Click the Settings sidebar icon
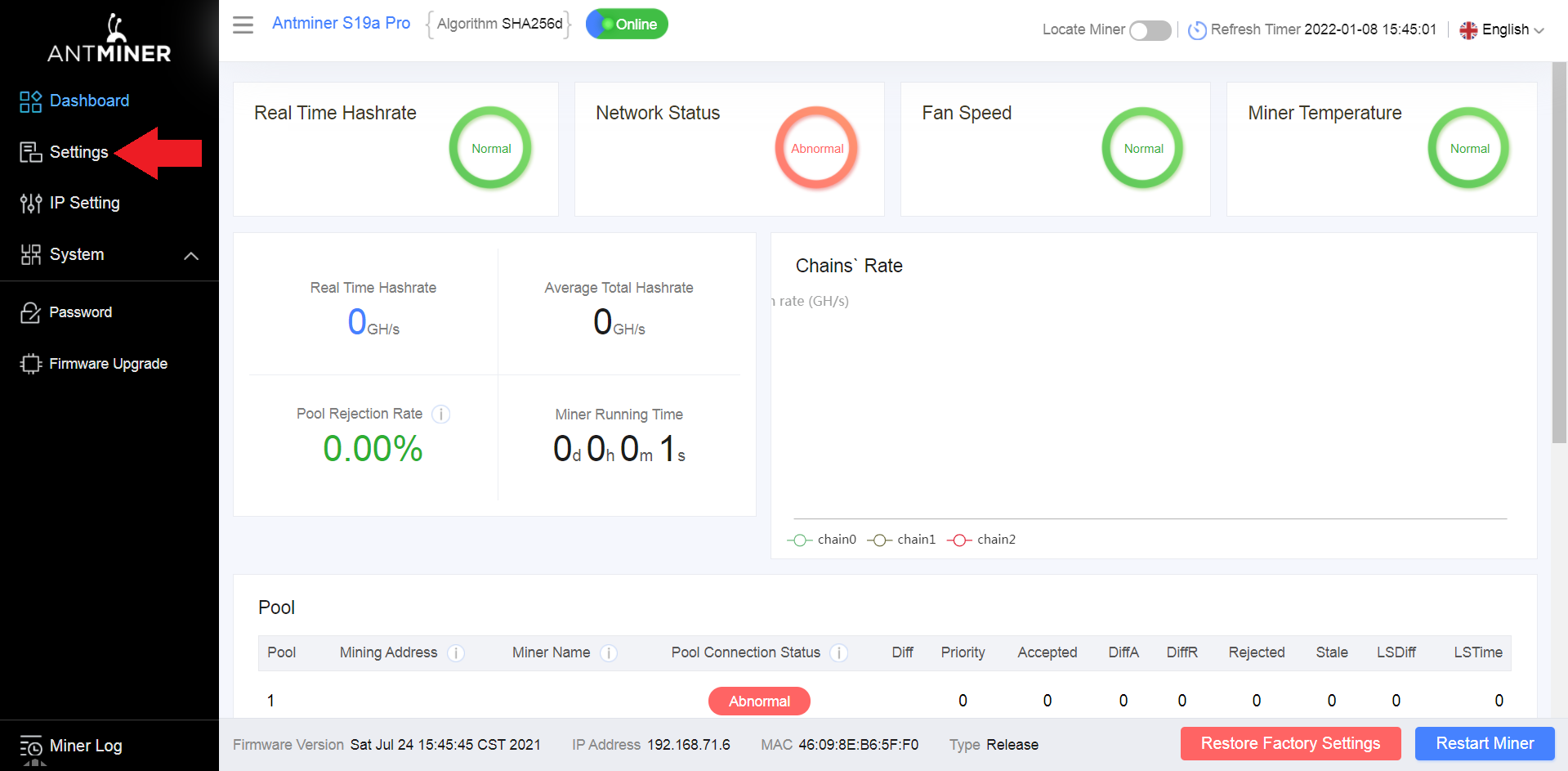 coord(30,152)
